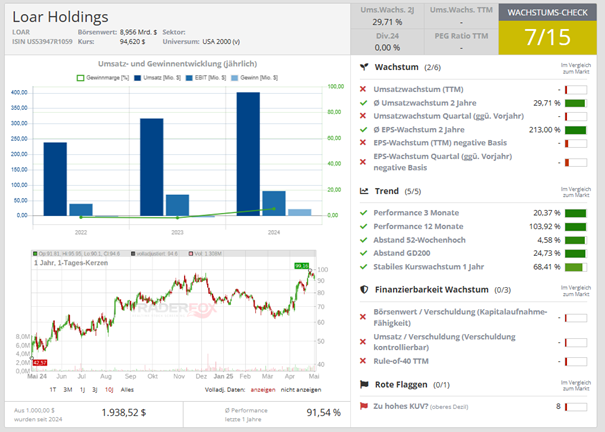Click the Finanzierbarkeit shield icon

tap(364, 290)
